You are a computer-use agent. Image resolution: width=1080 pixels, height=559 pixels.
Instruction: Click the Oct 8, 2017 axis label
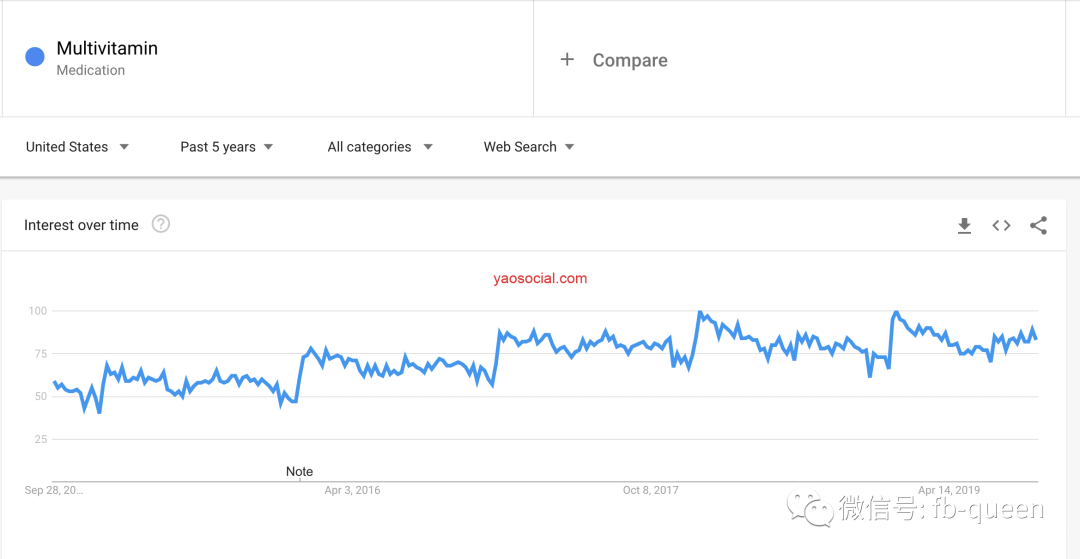click(x=651, y=490)
